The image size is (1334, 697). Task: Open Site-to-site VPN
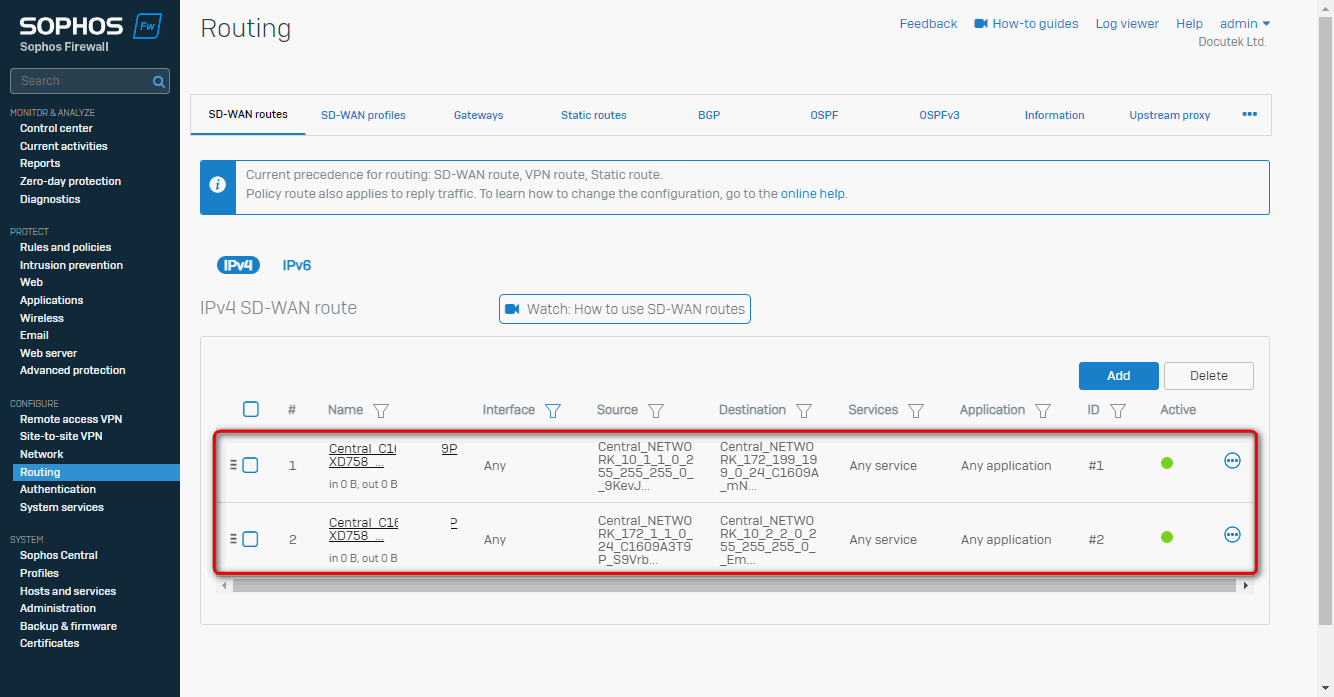pos(61,436)
